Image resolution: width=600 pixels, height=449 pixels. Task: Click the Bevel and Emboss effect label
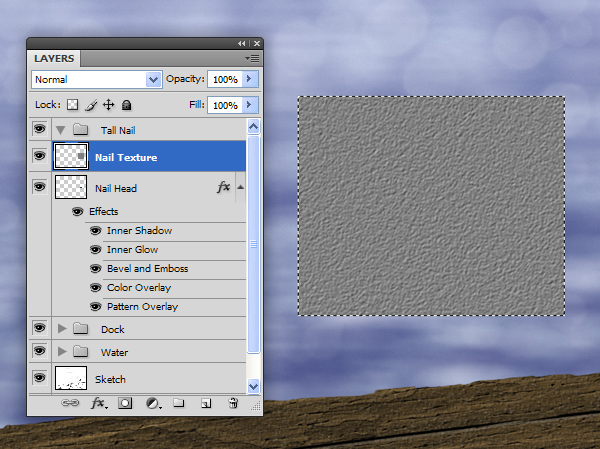click(x=147, y=269)
